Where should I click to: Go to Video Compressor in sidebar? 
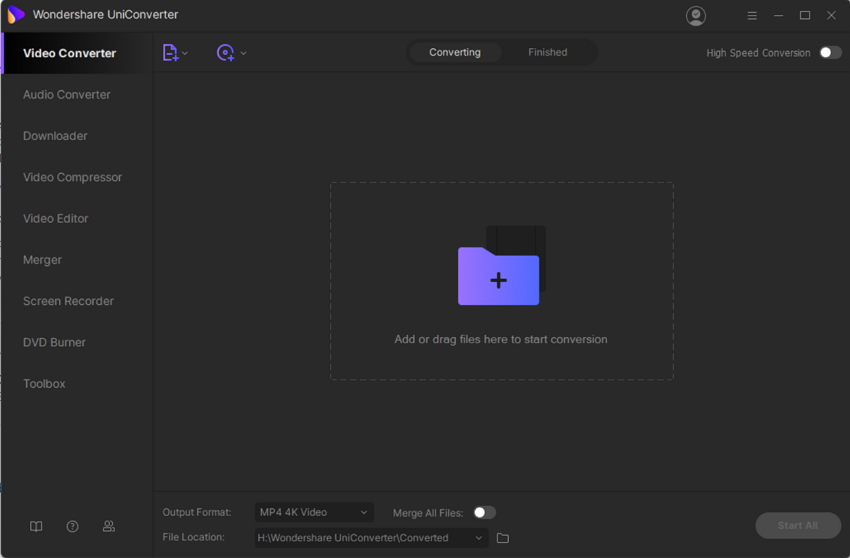pyautogui.click(x=72, y=177)
